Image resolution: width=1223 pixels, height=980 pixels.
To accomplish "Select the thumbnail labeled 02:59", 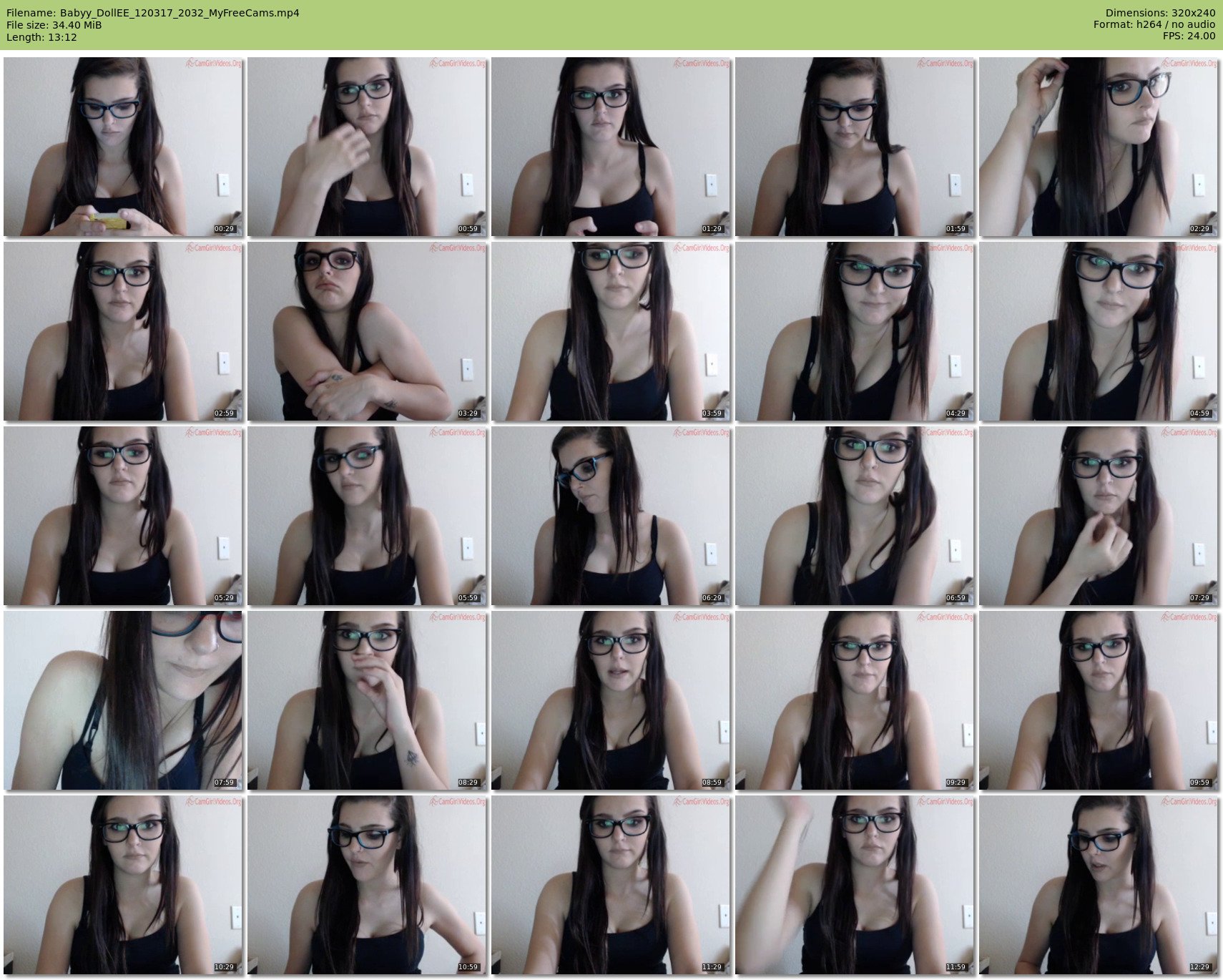I will [x=123, y=331].
